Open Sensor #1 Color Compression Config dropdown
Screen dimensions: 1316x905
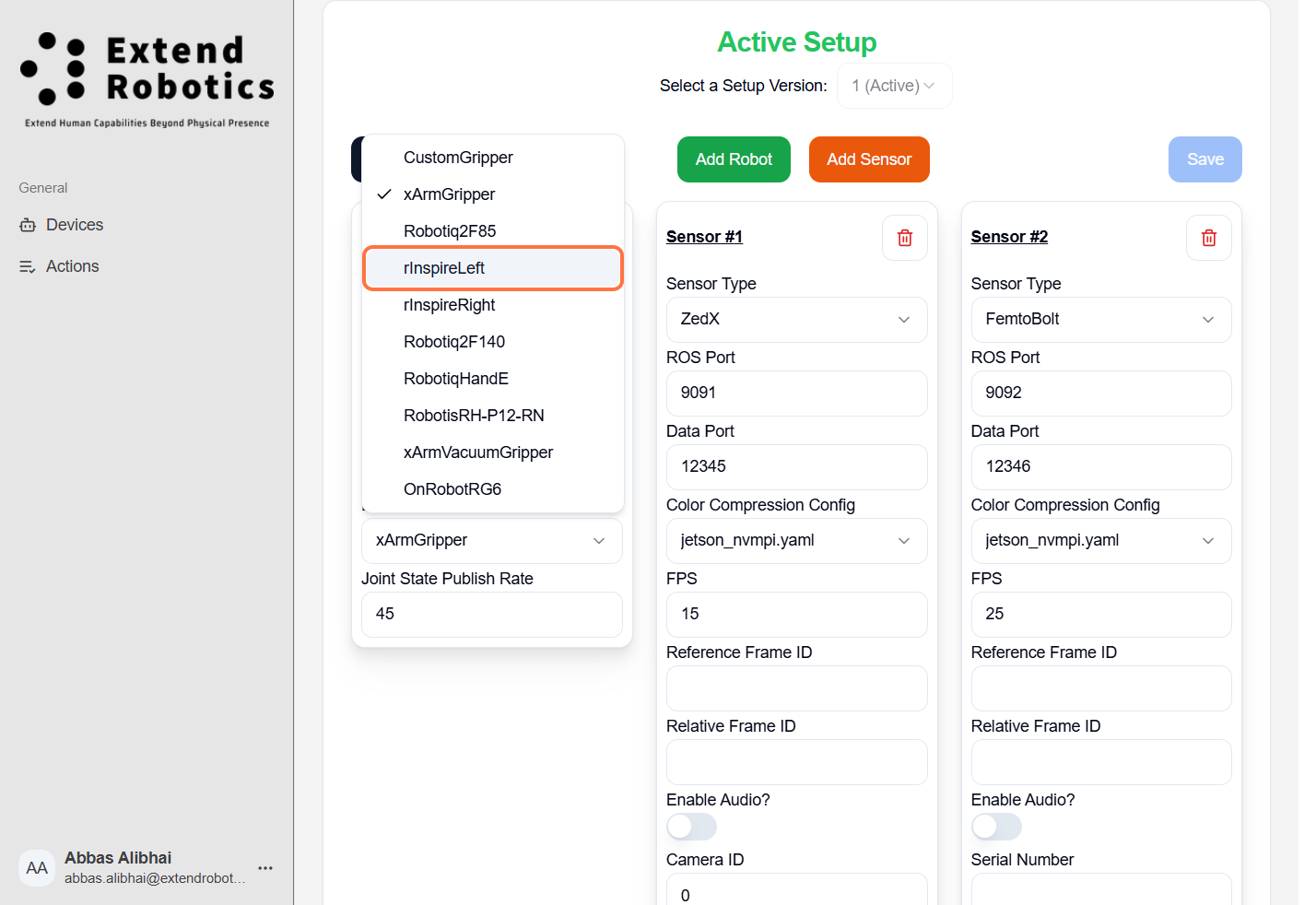[x=796, y=541]
